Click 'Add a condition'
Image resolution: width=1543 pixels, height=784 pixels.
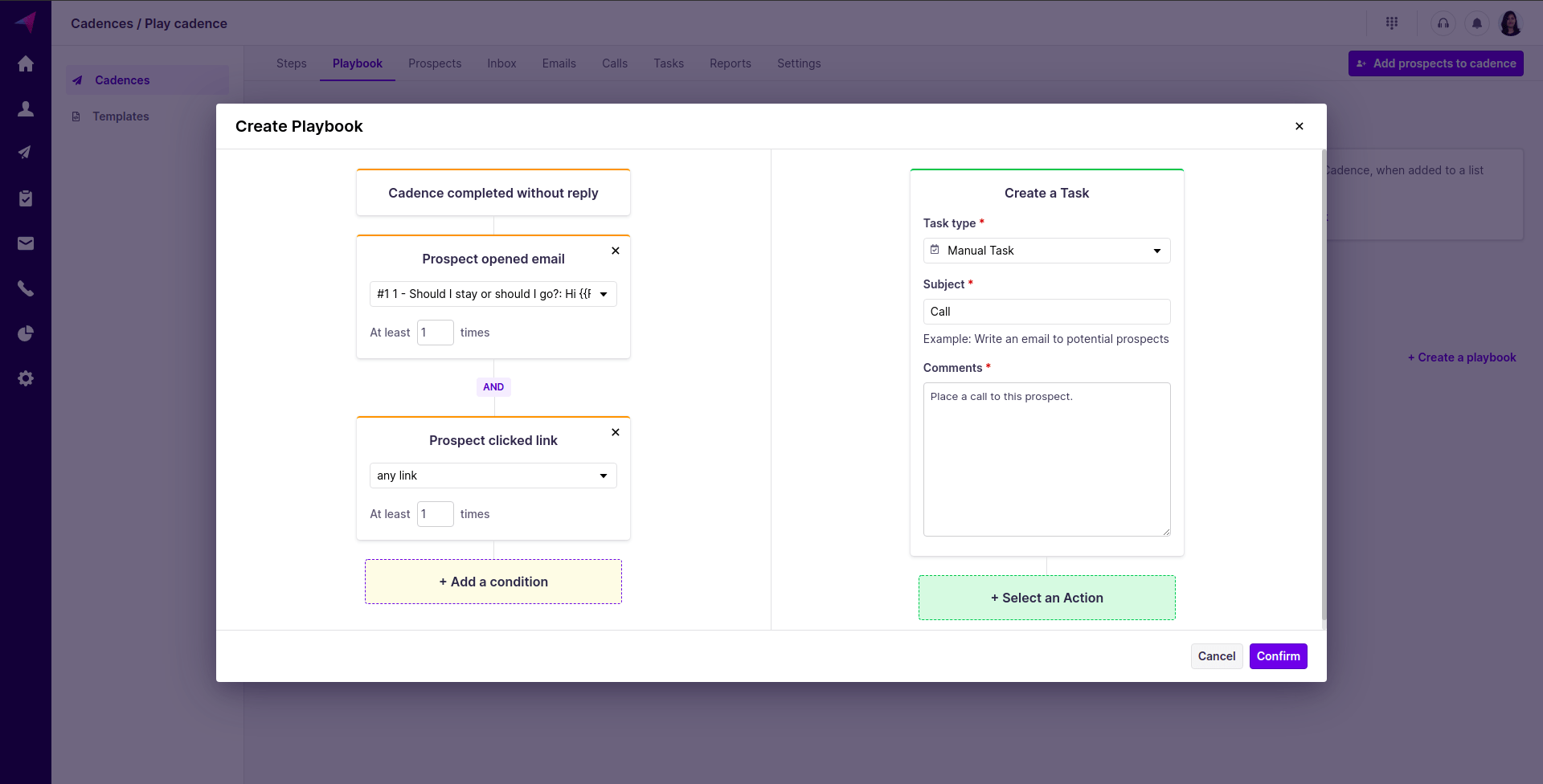493,581
